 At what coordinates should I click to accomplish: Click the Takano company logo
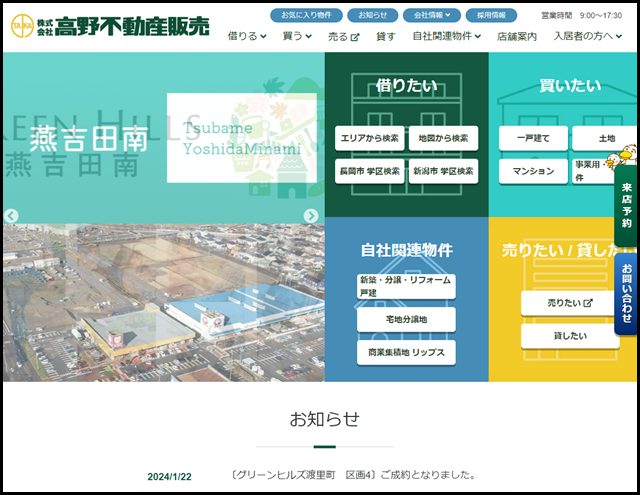point(110,26)
